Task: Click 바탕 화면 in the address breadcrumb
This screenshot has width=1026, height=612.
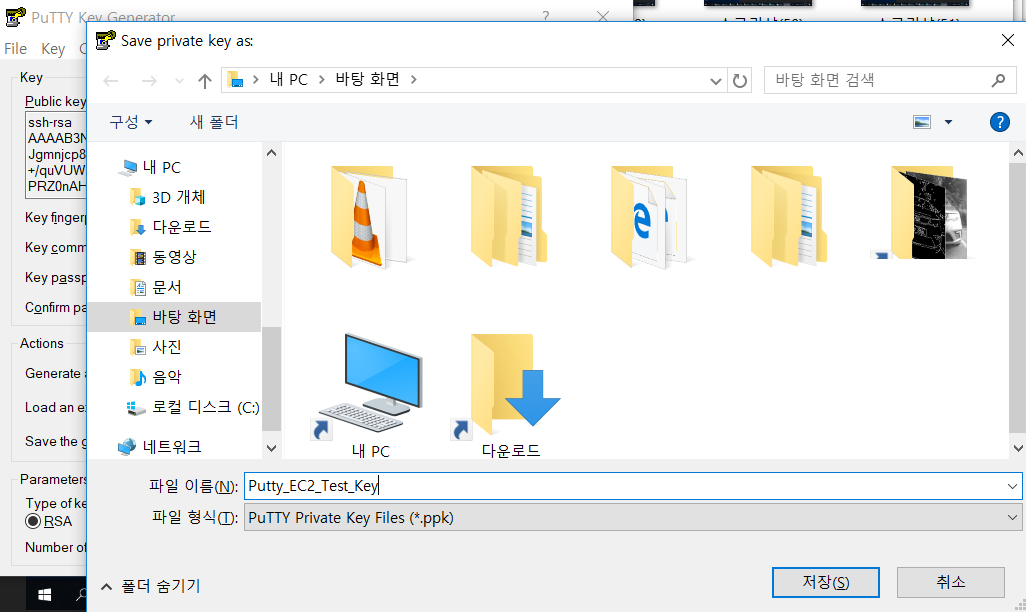Action: pyautogui.click(x=368, y=80)
